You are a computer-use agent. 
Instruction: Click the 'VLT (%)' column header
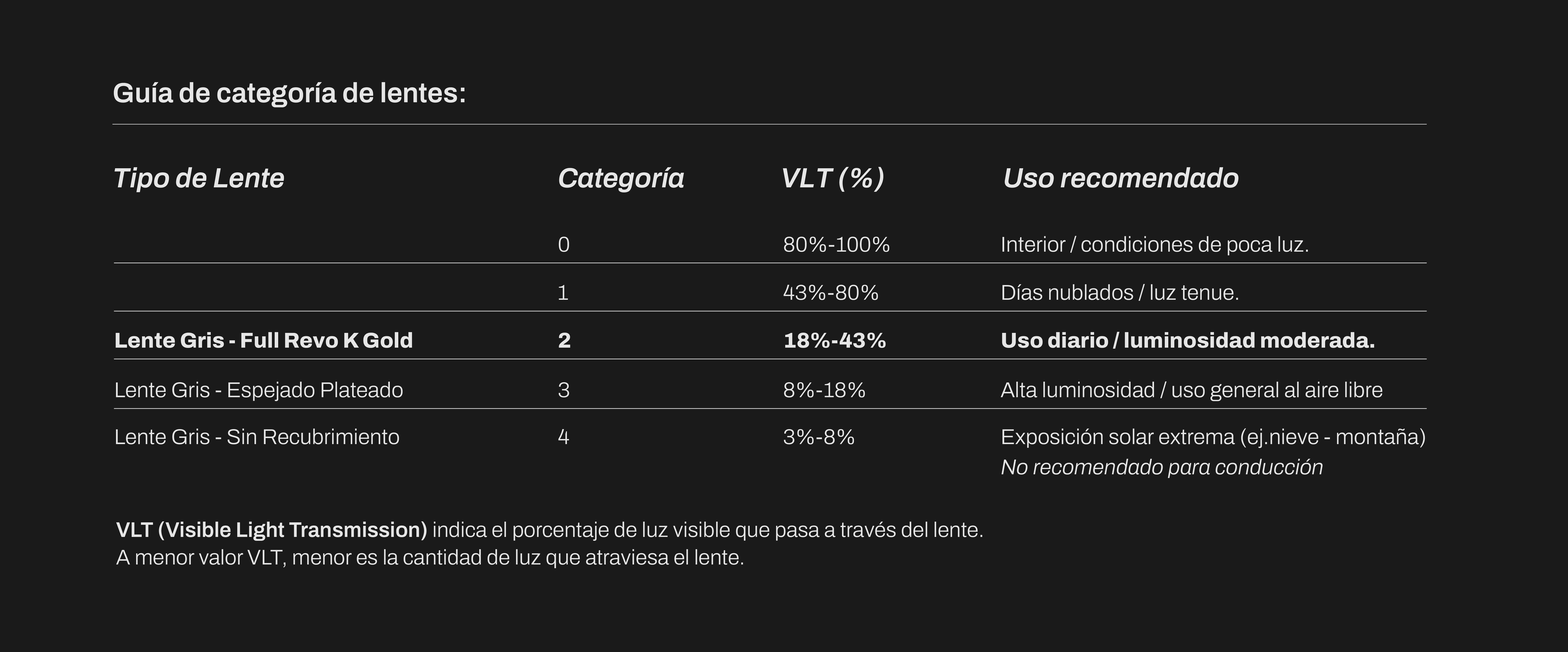[x=833, y=178]
